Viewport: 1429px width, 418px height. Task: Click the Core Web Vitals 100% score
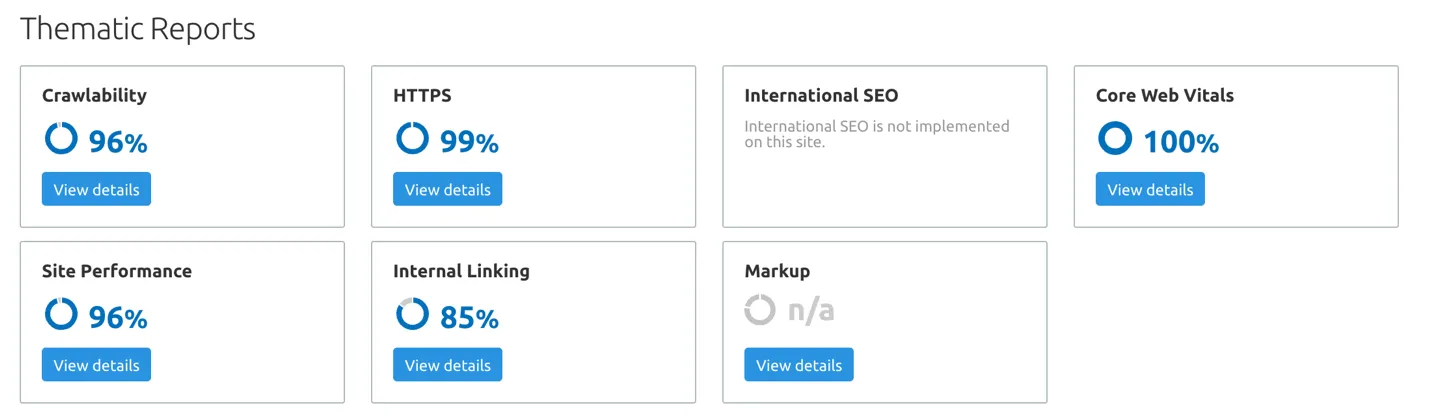click(x=1180, y=143)
